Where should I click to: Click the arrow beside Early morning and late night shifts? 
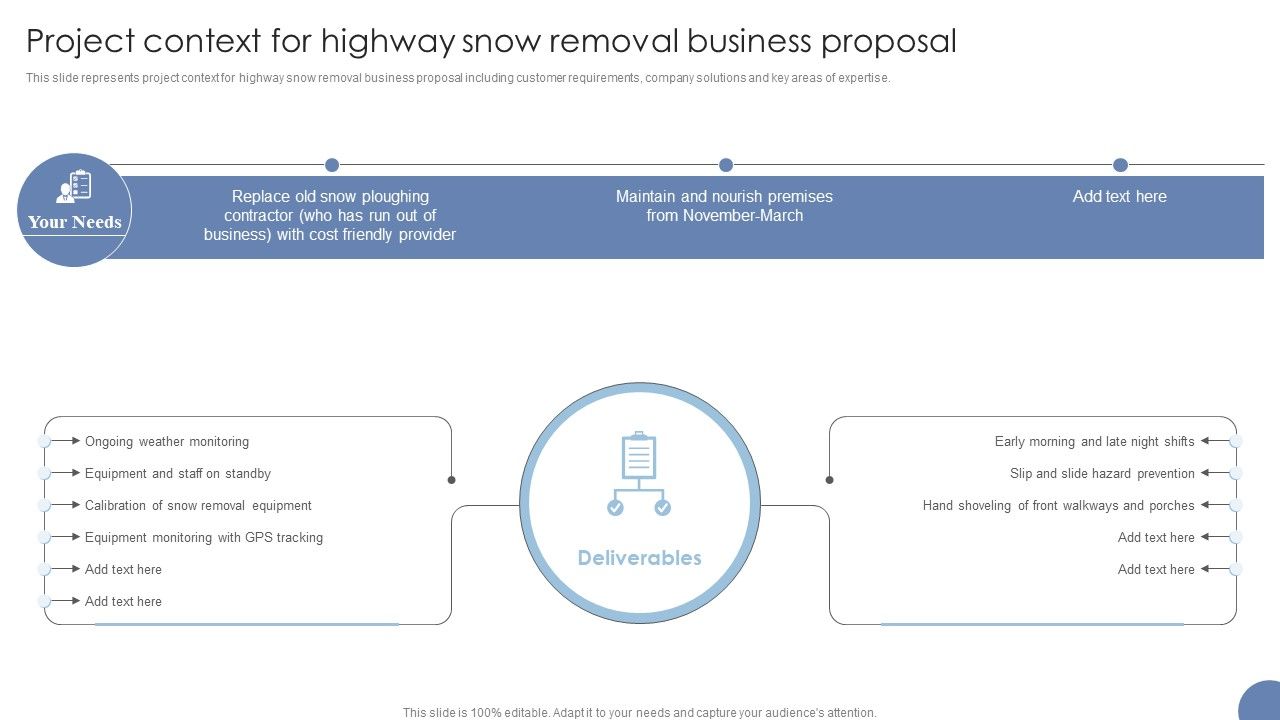(x=1215, y=441)
